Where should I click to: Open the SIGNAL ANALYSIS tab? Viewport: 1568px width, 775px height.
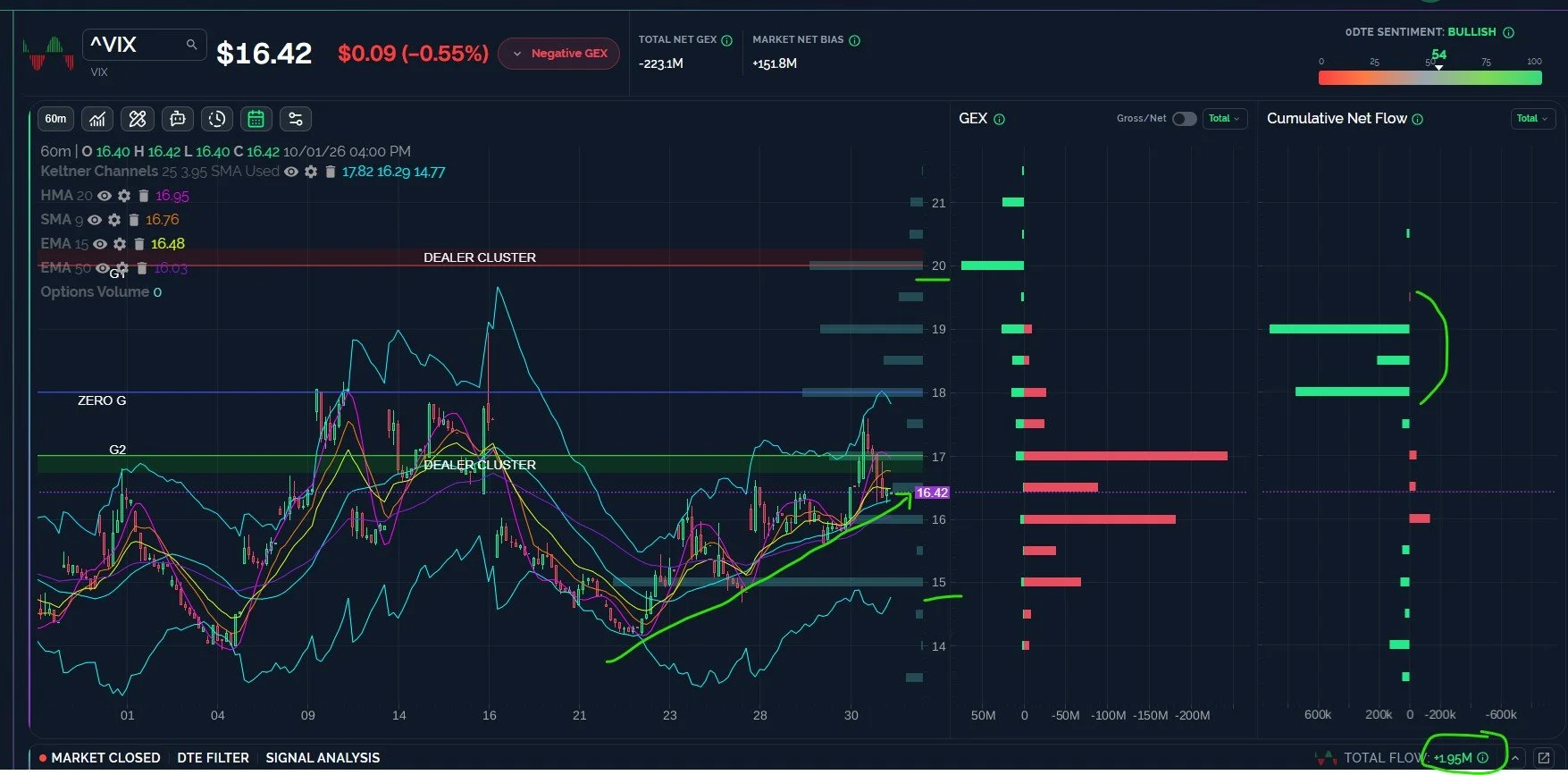[323, 758]
